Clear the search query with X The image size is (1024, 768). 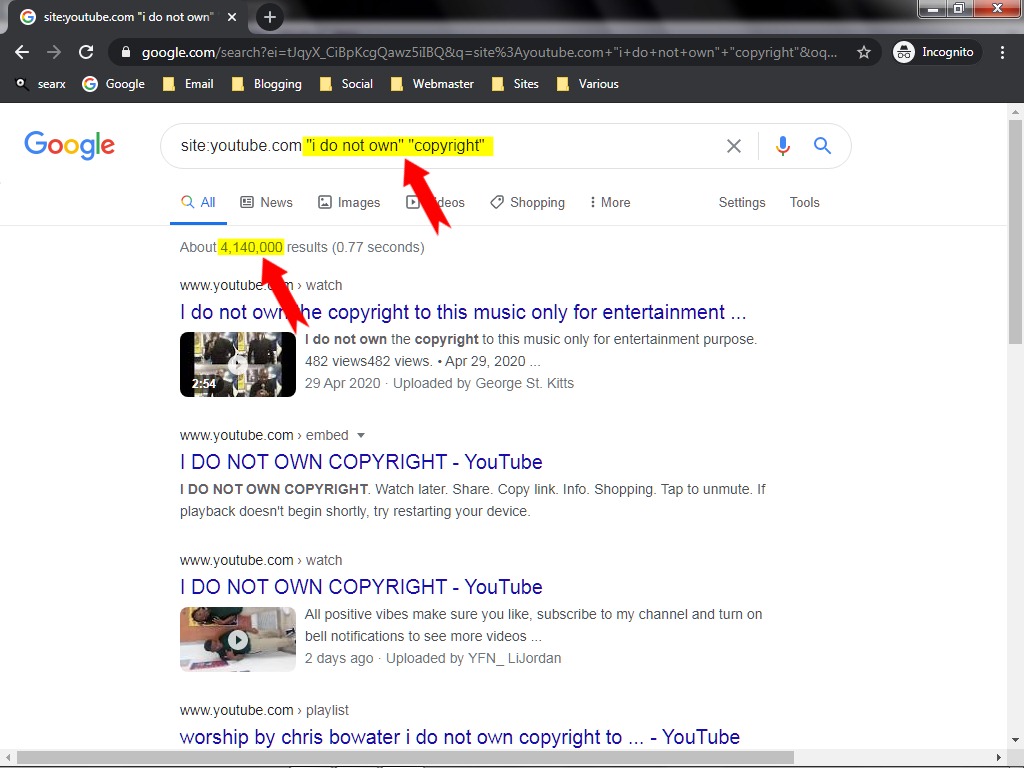[x=734, y=146]
